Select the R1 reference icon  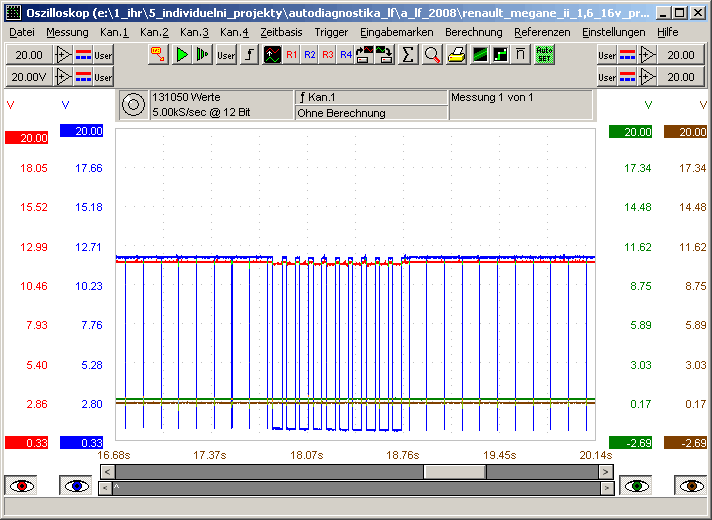pos(292,55)
